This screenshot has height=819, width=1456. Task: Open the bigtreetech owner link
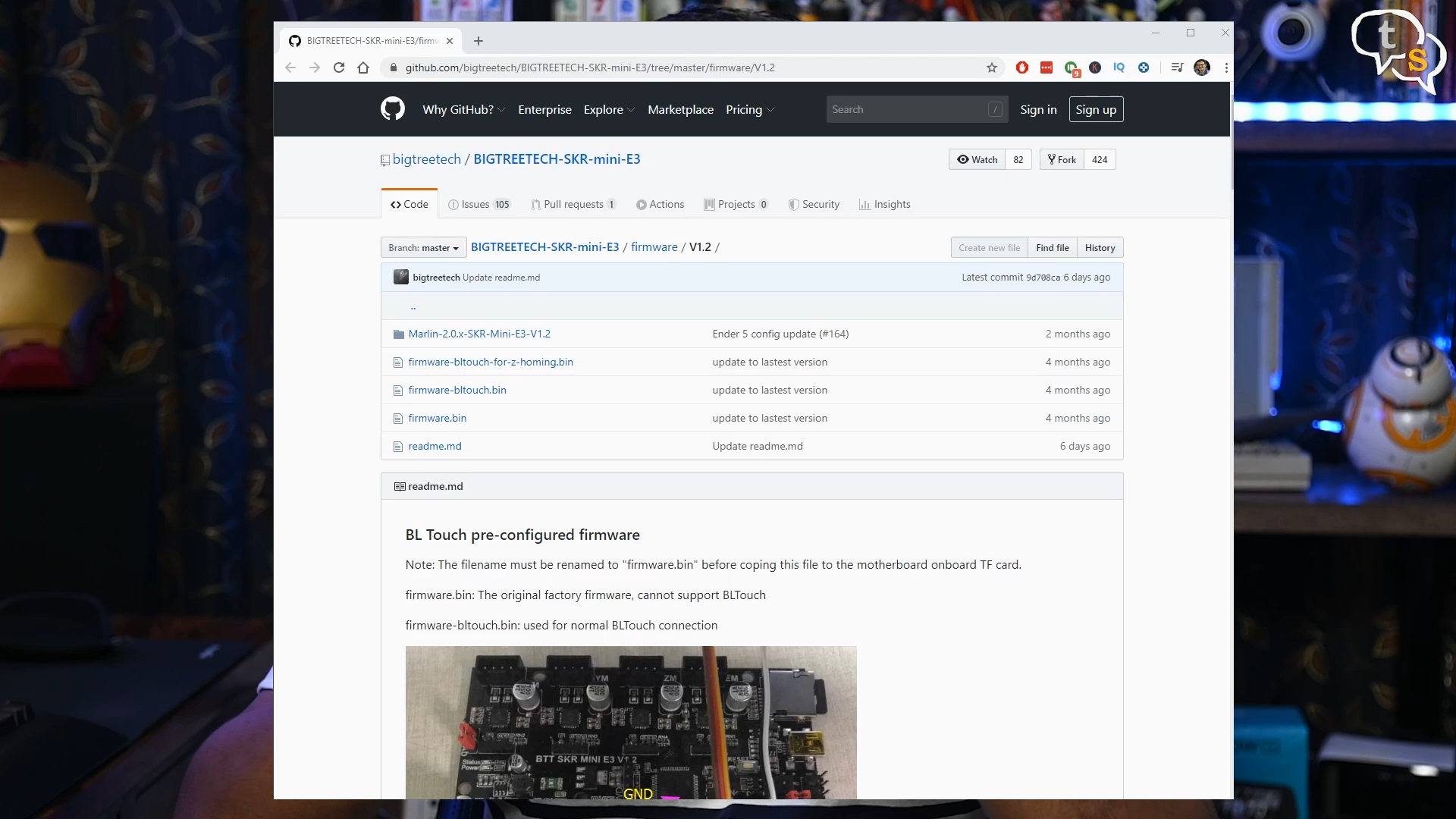(426, 159)
